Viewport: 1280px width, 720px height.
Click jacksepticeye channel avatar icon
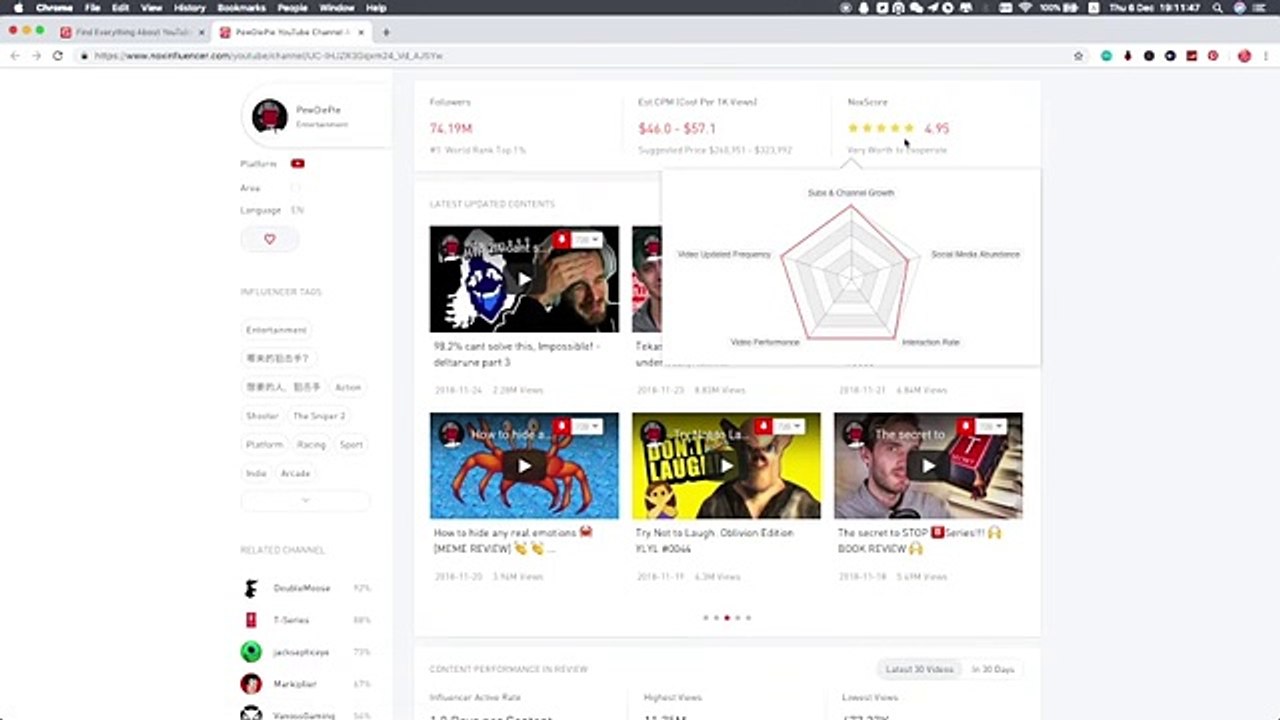[x=251, y=652]
